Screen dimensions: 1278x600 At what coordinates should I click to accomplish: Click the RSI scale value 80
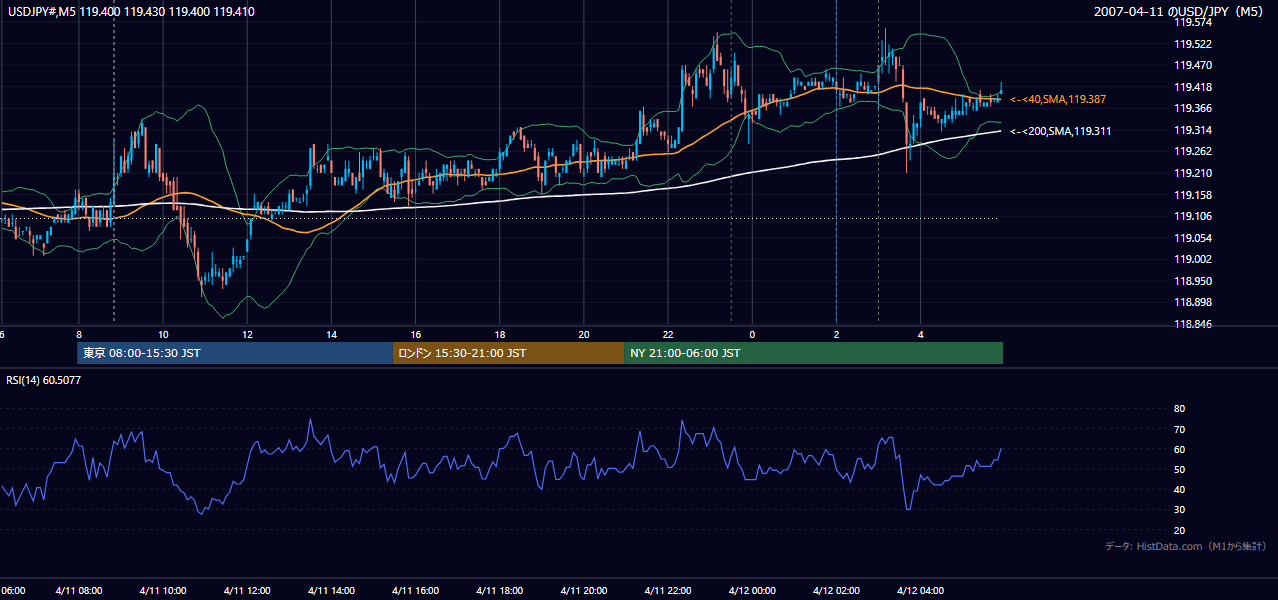coord(1179,409)
